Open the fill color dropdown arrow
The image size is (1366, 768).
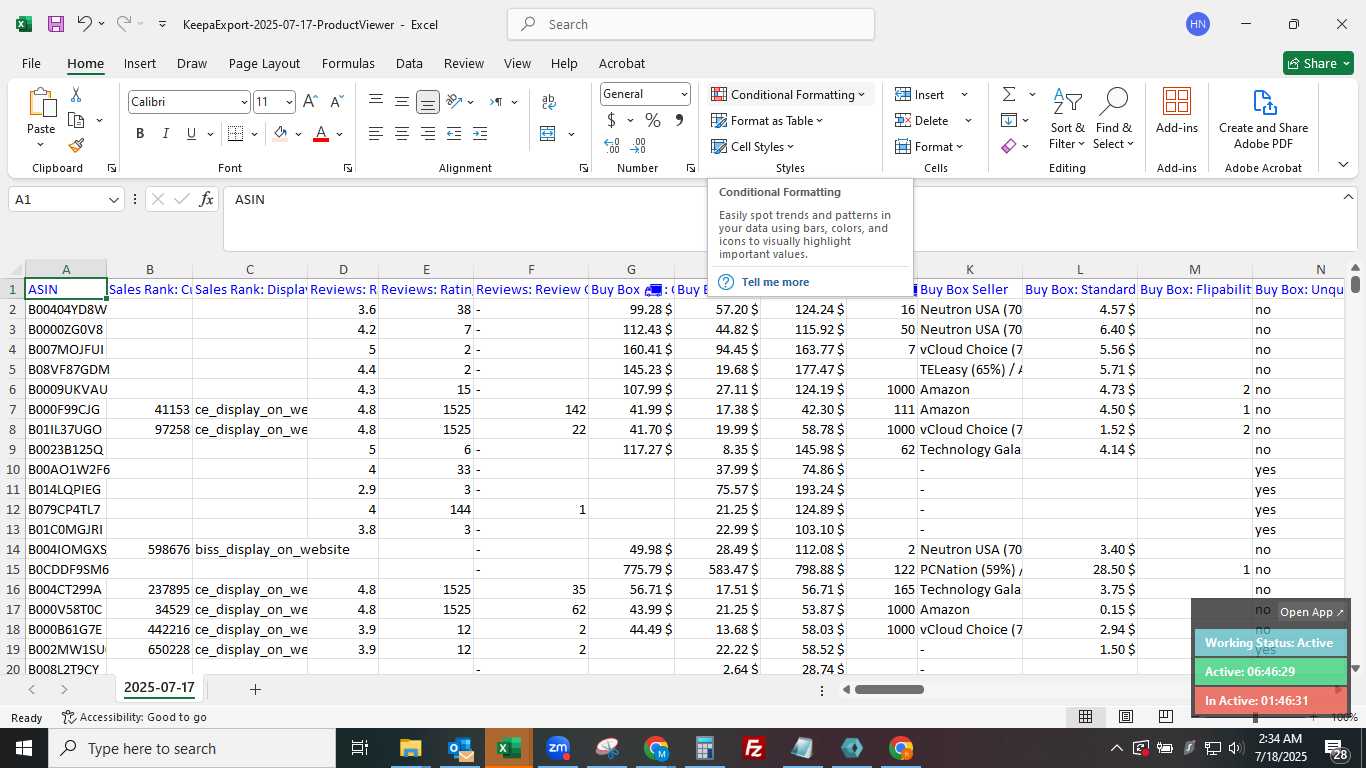(298, 134)
